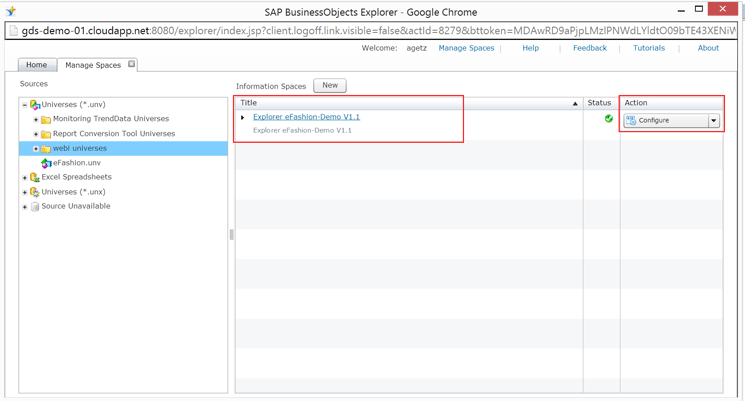Close the Manage Spaces tab

132,64
